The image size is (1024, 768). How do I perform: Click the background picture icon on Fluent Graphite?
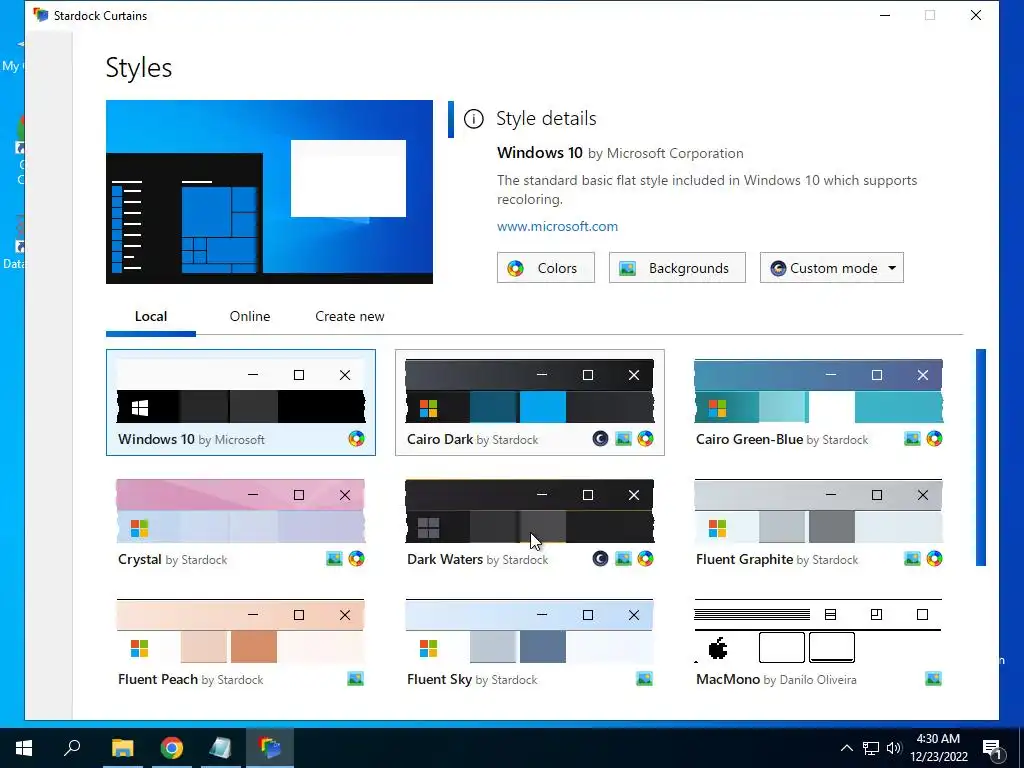[912, 559]
